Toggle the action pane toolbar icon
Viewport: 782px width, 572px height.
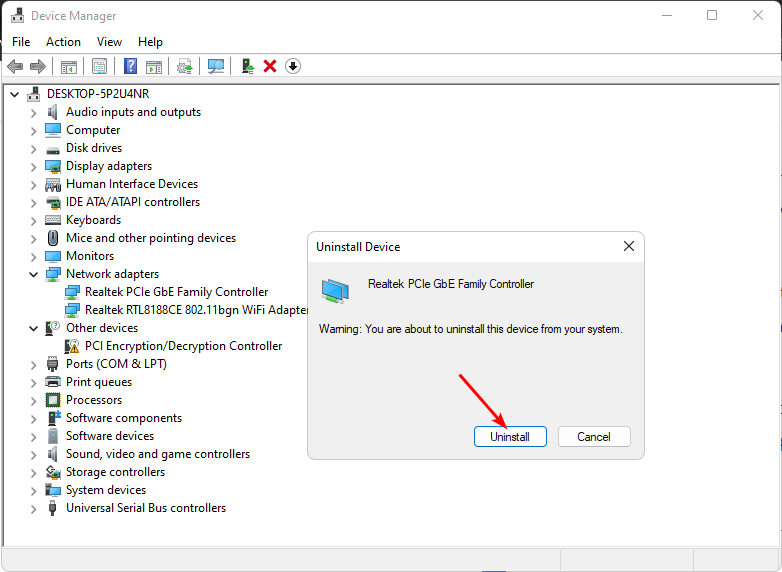[x=154, y=66]
